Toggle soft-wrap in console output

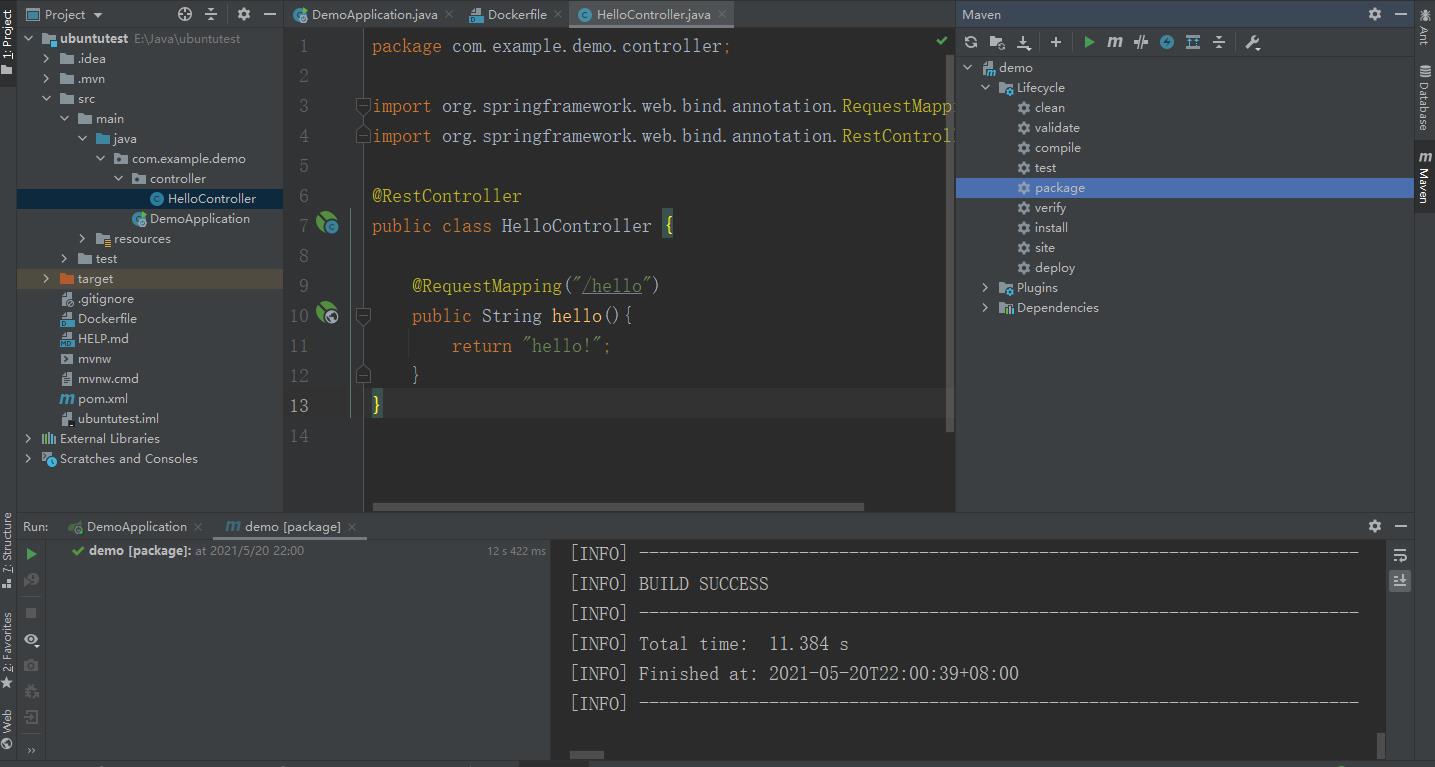(x=1400, y=555)
